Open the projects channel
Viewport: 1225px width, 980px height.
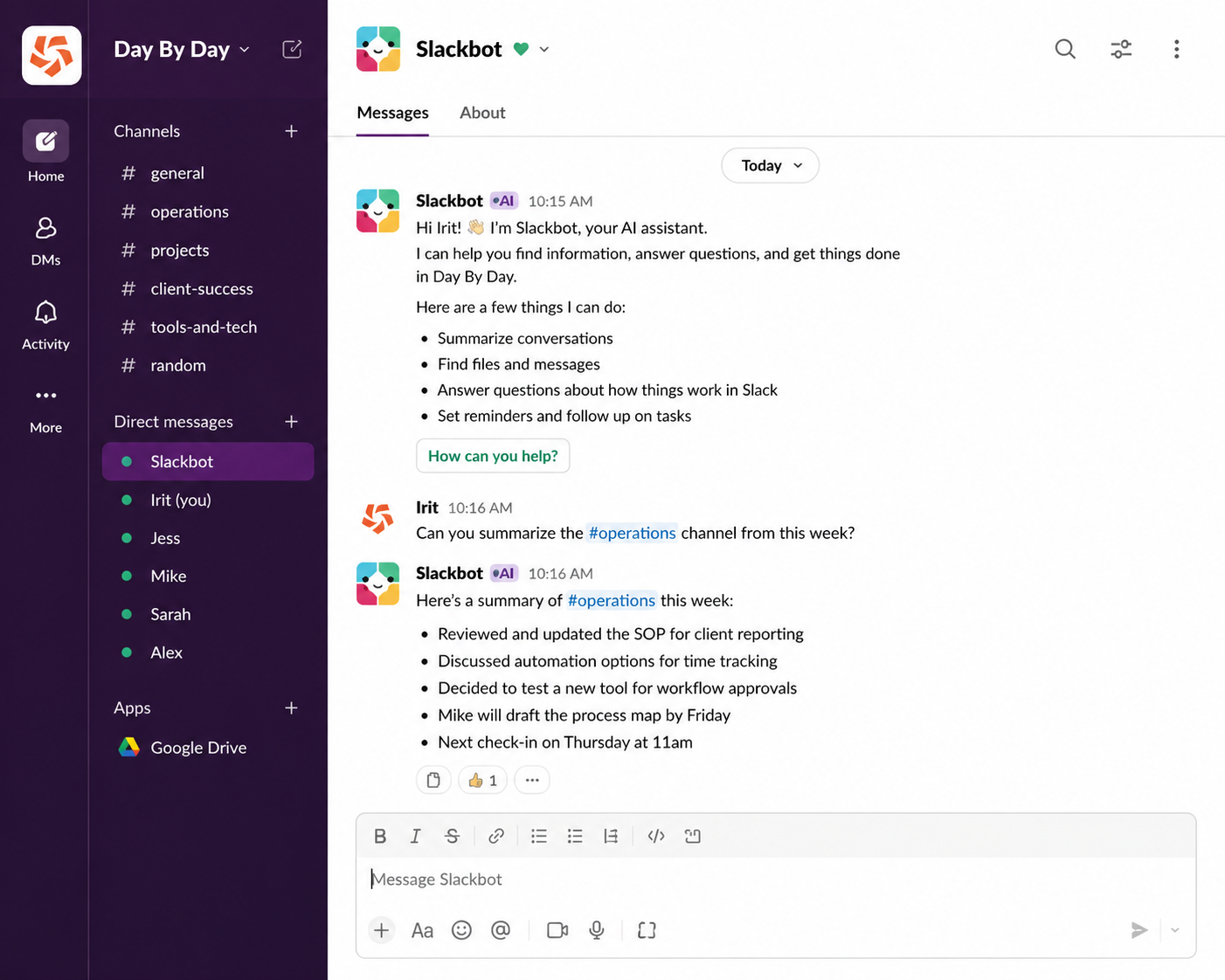(208, 250)
